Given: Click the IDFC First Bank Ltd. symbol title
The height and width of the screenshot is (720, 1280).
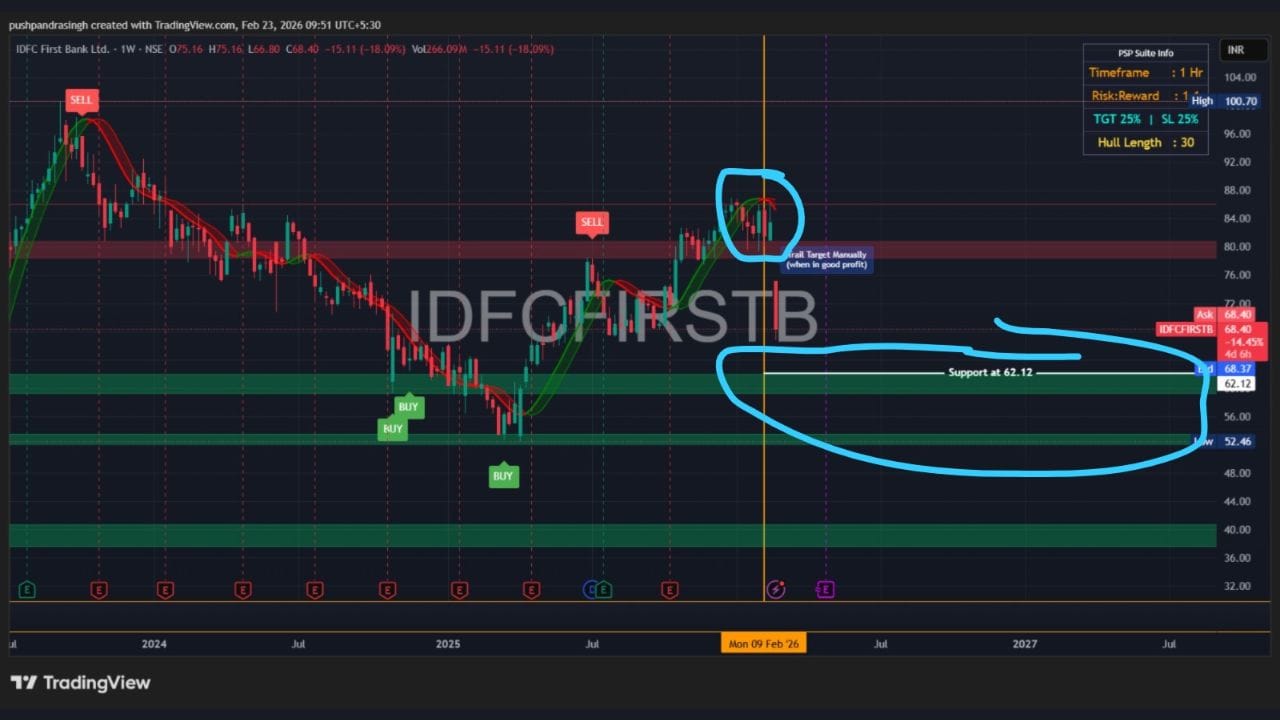Looking at the screenshot, I should (61, 48).
